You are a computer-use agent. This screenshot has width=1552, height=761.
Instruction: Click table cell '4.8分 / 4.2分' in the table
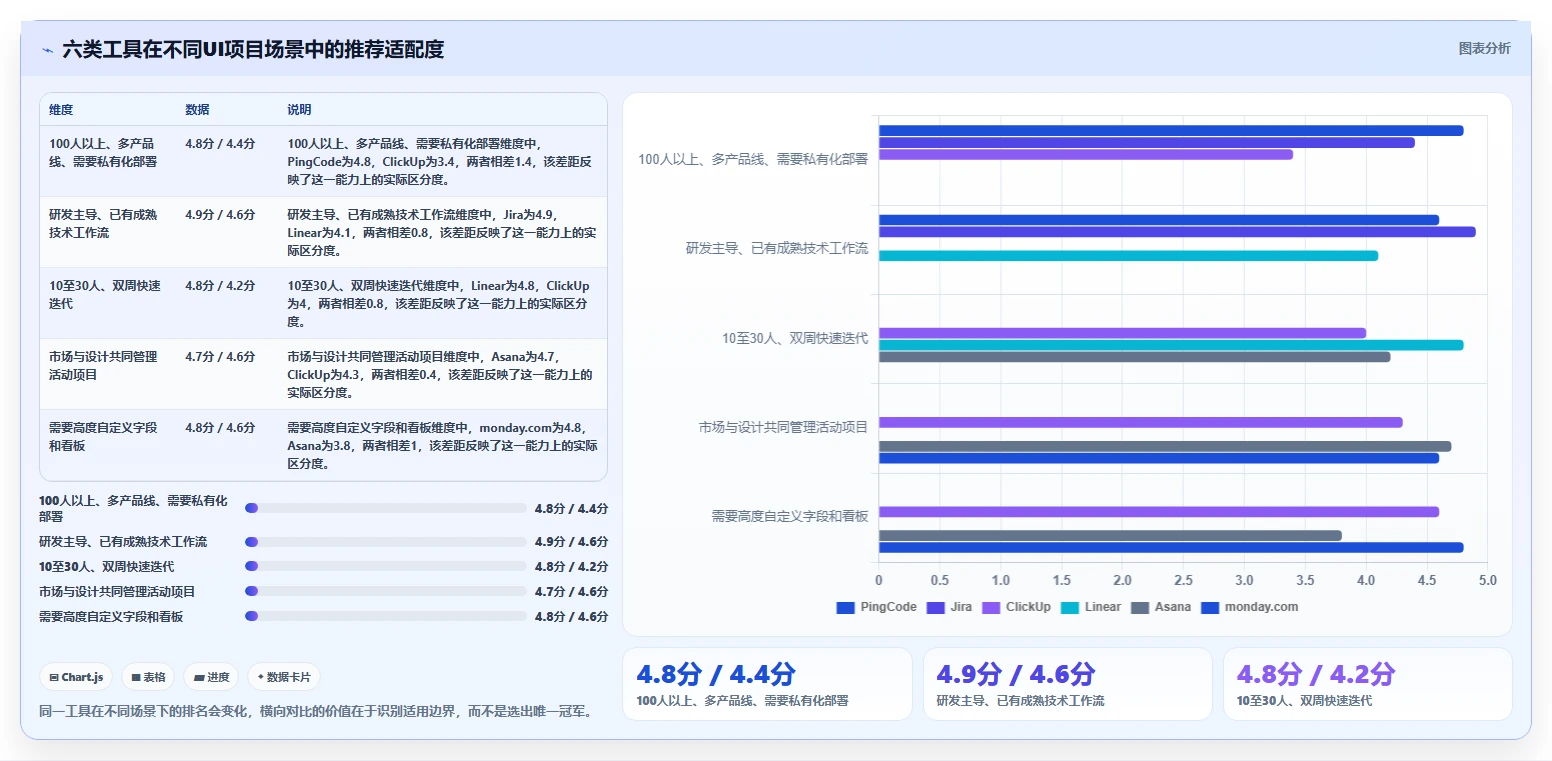click(220, 286)
